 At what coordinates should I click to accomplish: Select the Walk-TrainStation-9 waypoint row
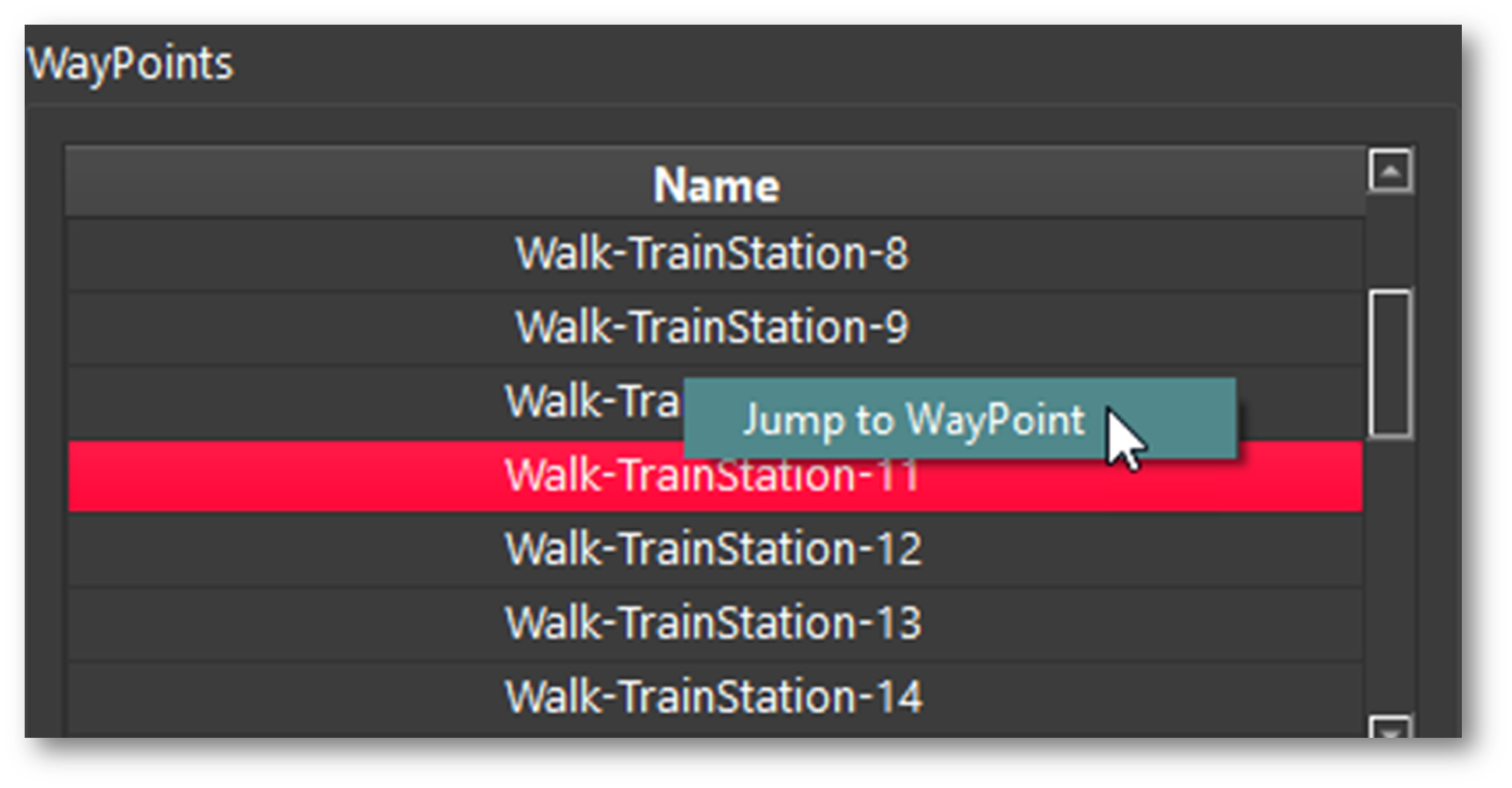[x=712, y=327]
